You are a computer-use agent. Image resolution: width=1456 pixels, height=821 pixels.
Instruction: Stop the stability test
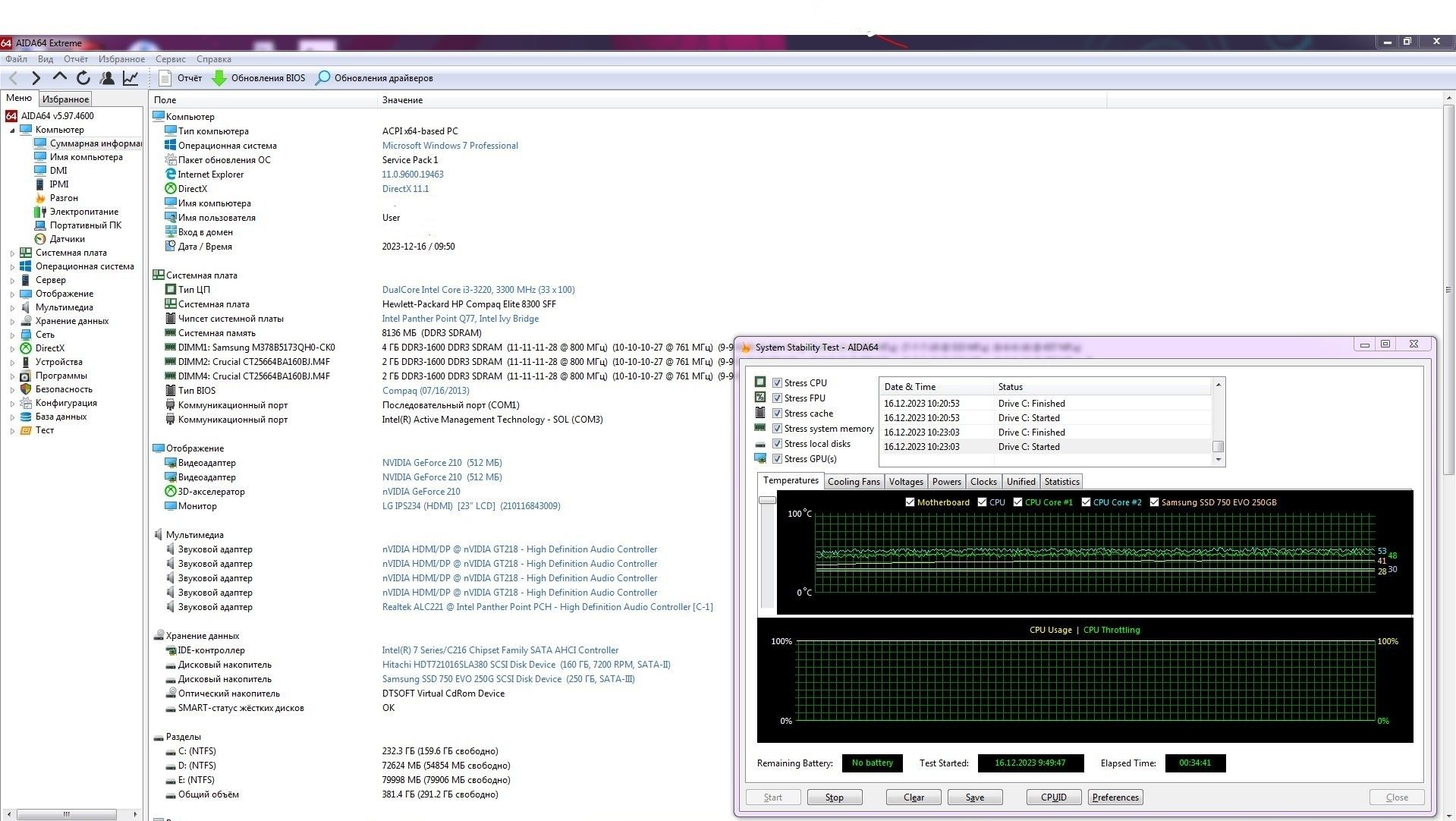pyautogui.click(x=834, y=797)
